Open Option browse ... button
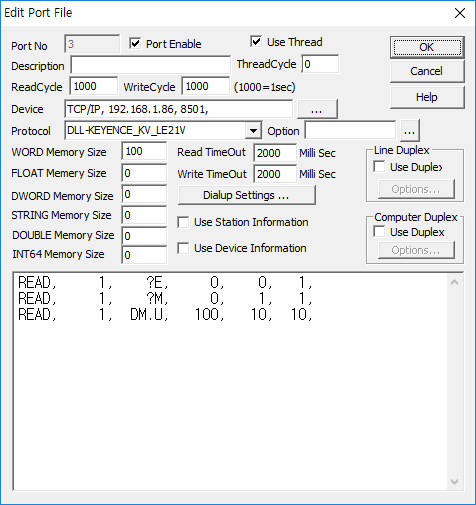This screenshot has width=476, height=505. click(410, 131)
